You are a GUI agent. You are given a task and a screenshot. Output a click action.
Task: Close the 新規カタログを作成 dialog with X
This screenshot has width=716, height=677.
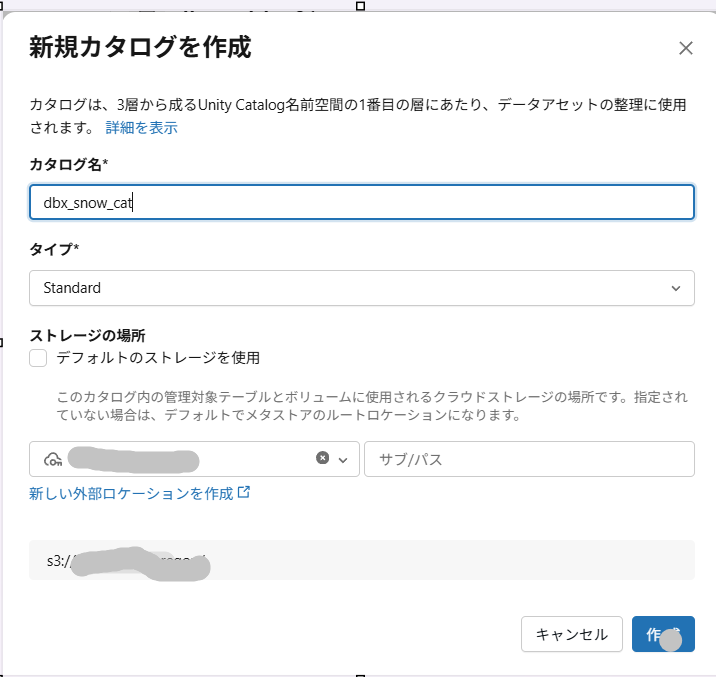(685, 48)
